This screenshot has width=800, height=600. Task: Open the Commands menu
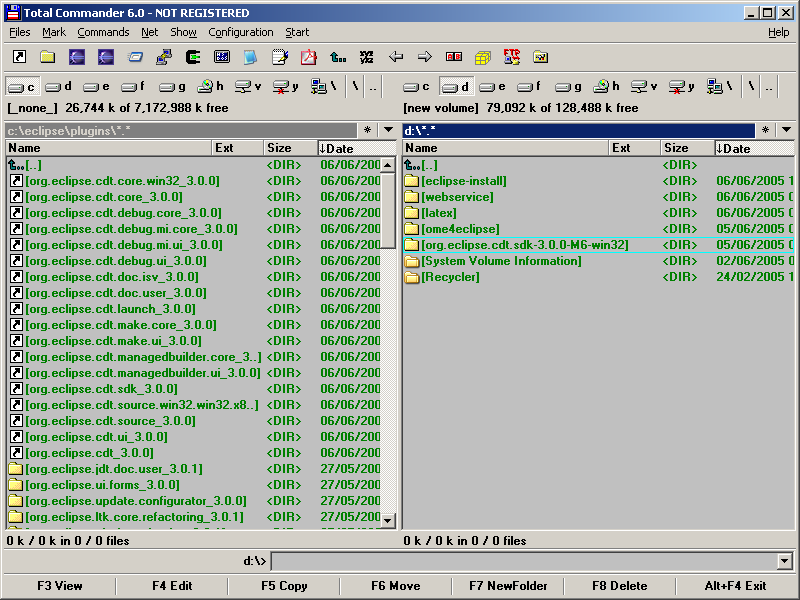click(x=104, y=32)
